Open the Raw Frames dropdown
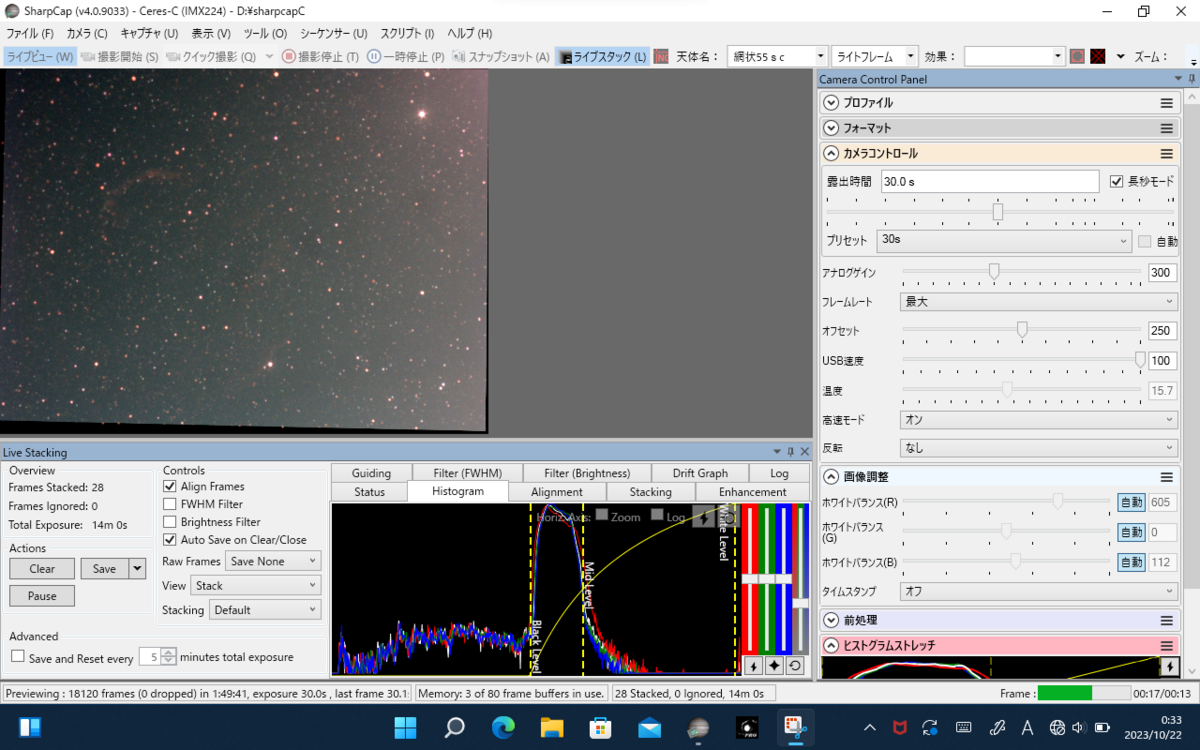The image size is (1200, 750). click(x=272, y=561)
